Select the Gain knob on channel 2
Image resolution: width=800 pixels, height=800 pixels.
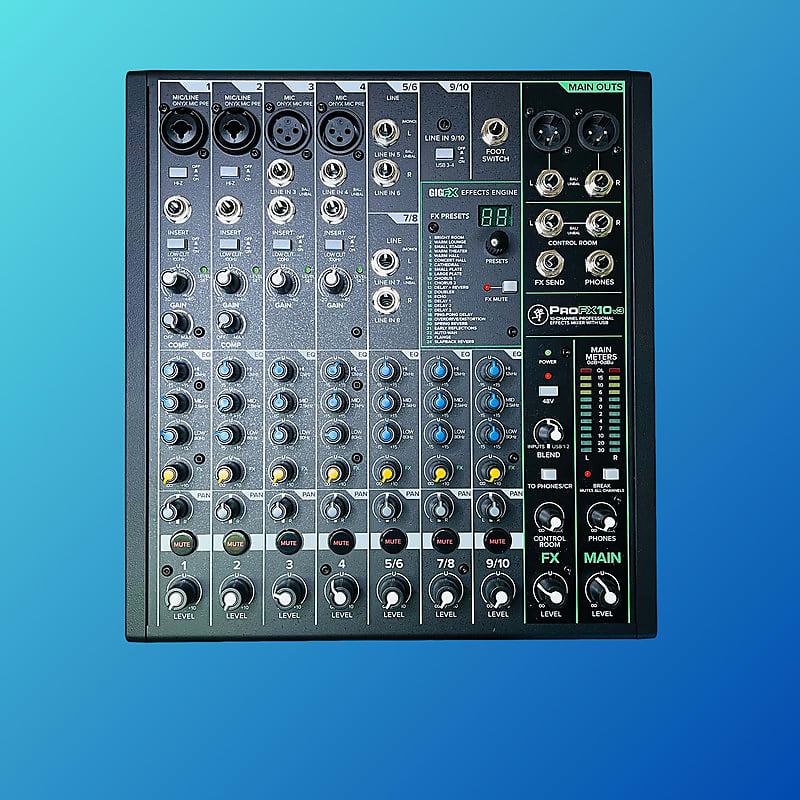(x=228, y=281)
